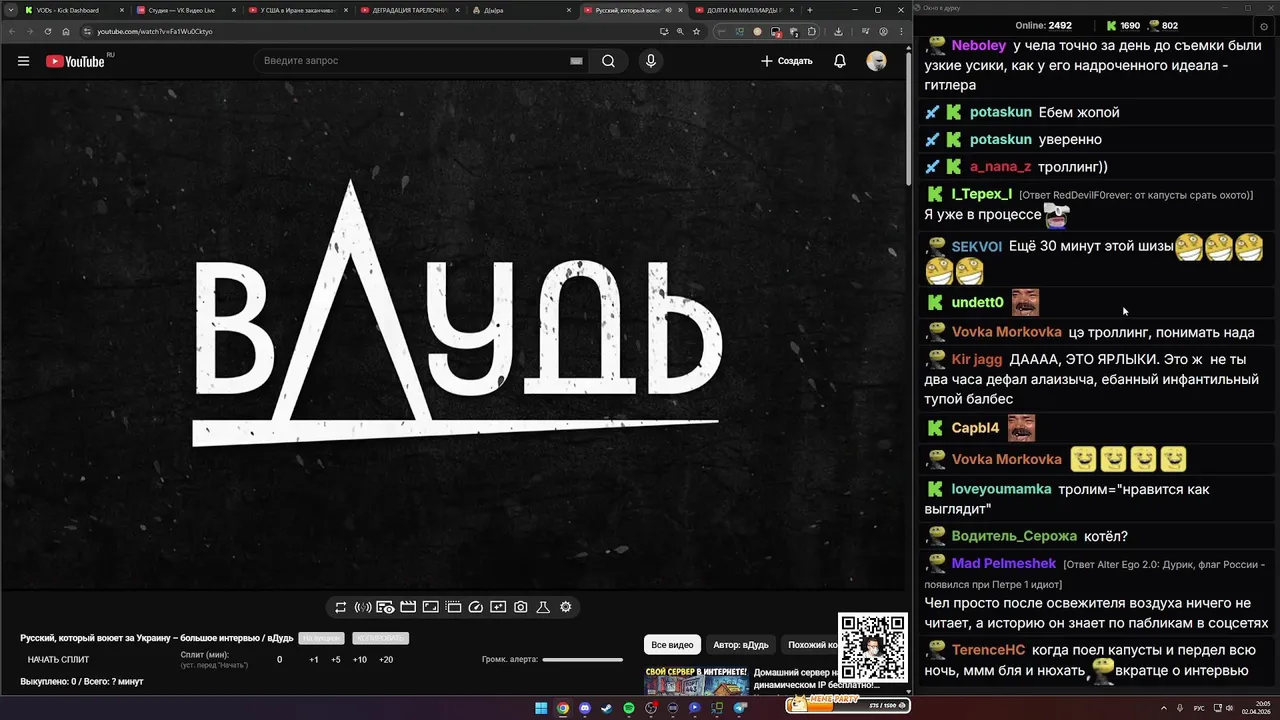The height and width of the screenshot is (720, 1280).
Task: Bookmark this page with the star
Action: 696,31
